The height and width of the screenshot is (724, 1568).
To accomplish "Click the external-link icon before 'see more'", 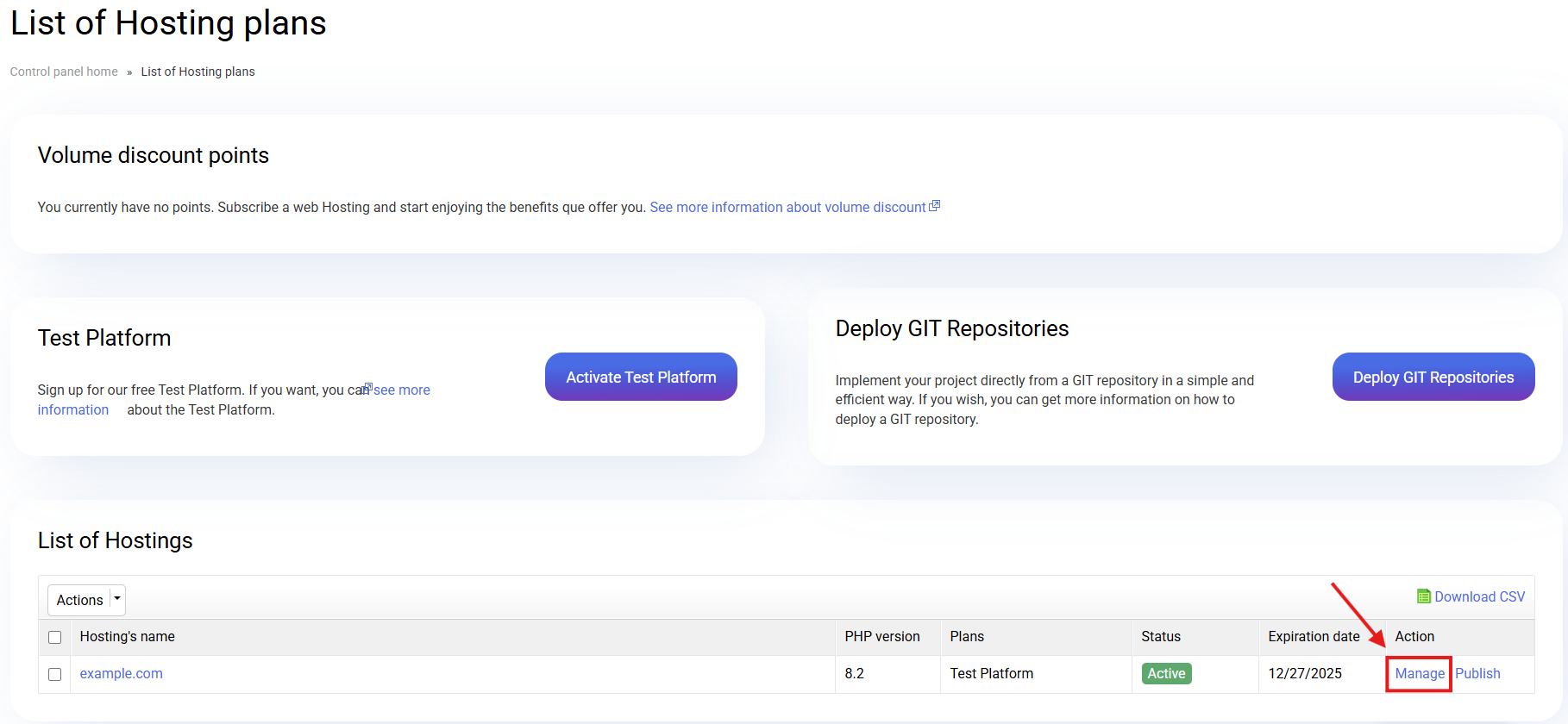I will point(368,388).
